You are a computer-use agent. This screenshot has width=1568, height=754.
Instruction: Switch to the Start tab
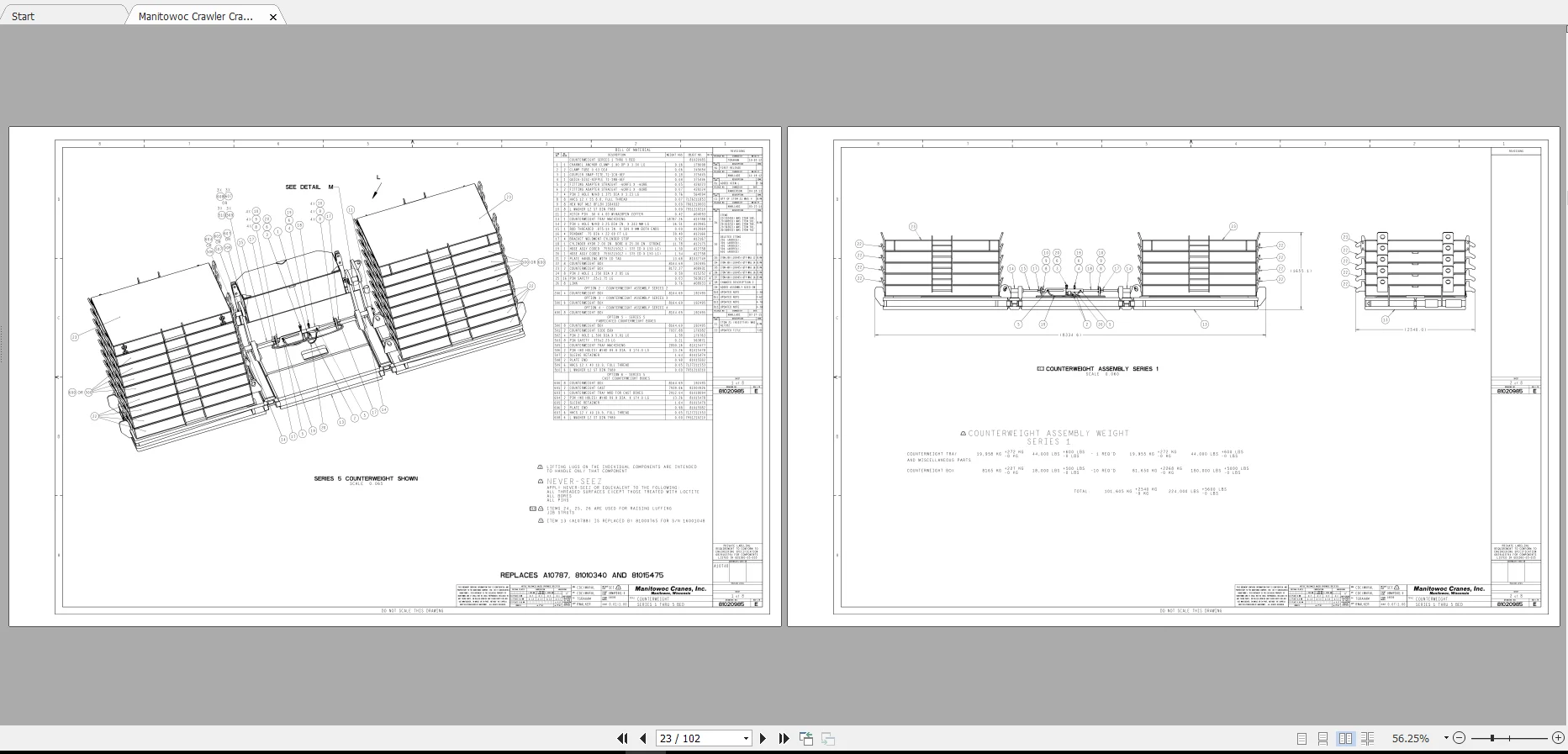tap(24, 16)
